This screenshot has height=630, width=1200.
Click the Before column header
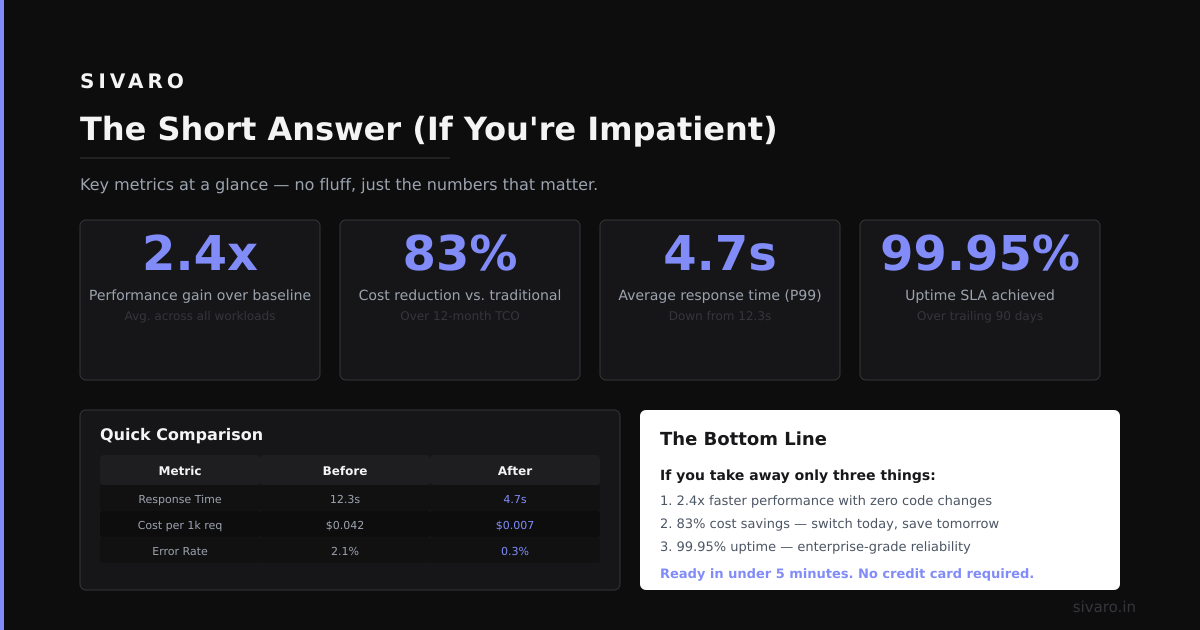coord(345,471)
